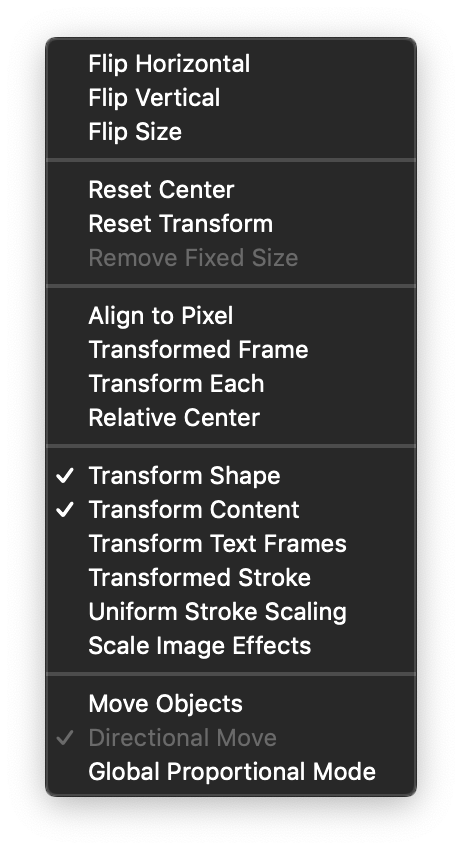Select Flip Vertical menu entry
The width and height of the screenshot is (462, 850).
(x=231, y=98)
